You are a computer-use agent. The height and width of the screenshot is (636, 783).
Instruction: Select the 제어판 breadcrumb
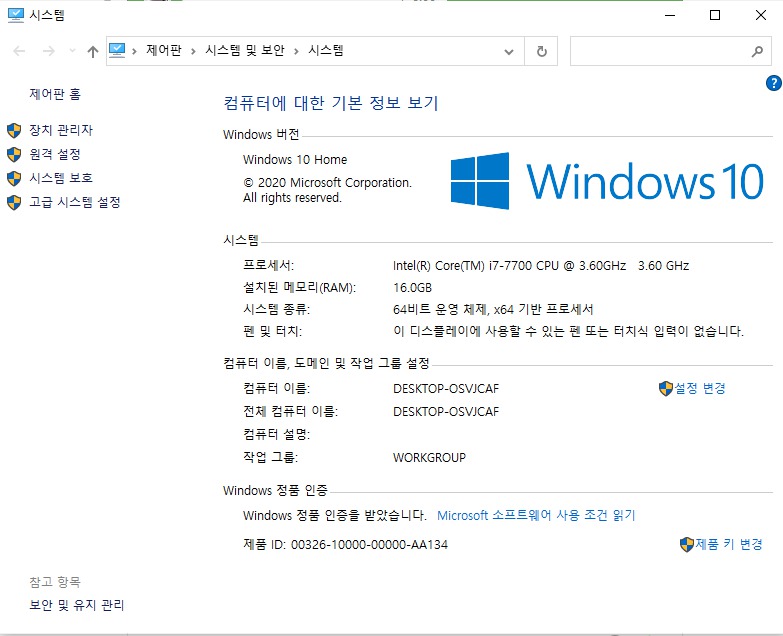pyautogui.click(x=164, y=50)
